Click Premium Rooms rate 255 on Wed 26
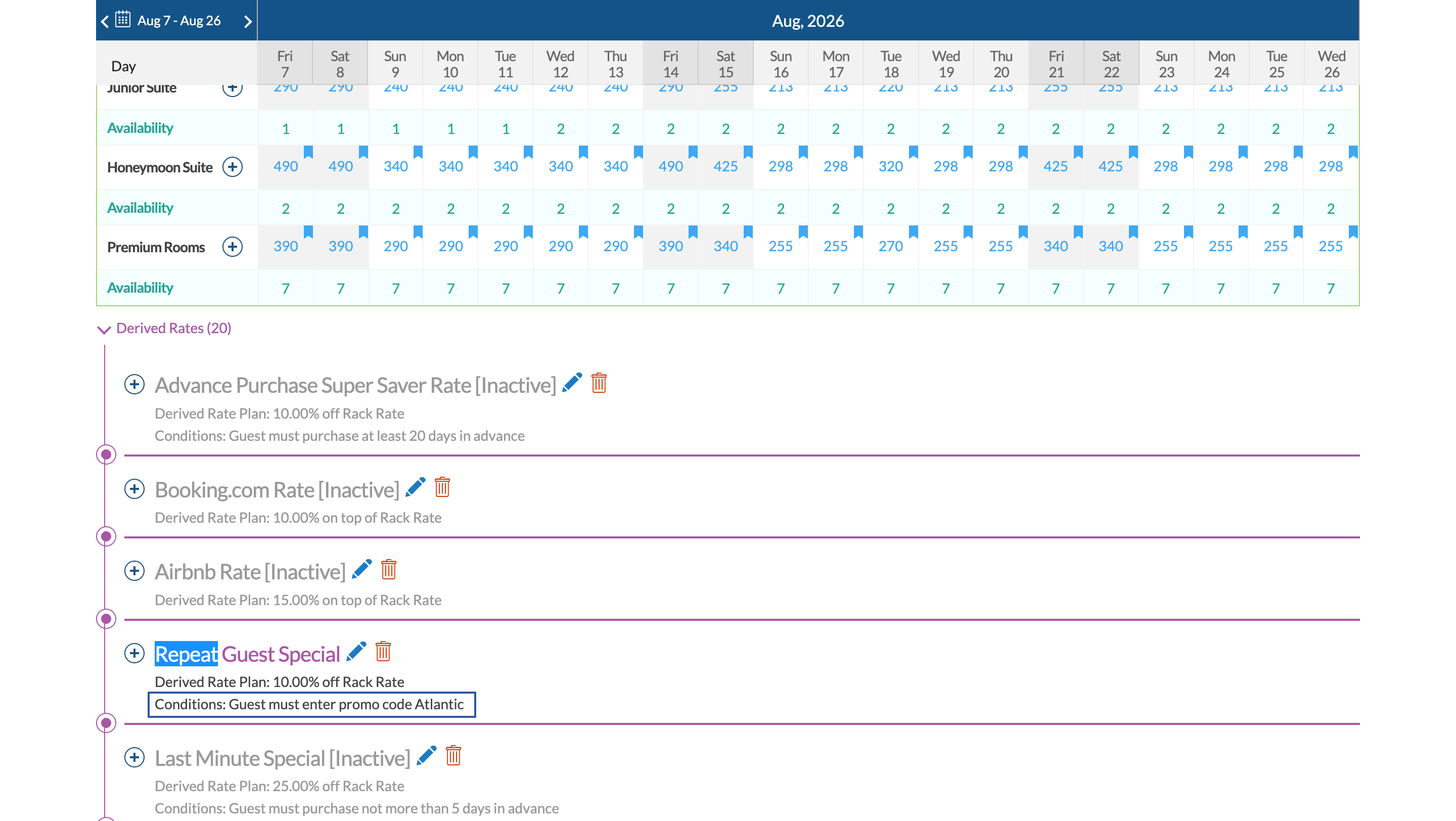 coord(1331,246)
